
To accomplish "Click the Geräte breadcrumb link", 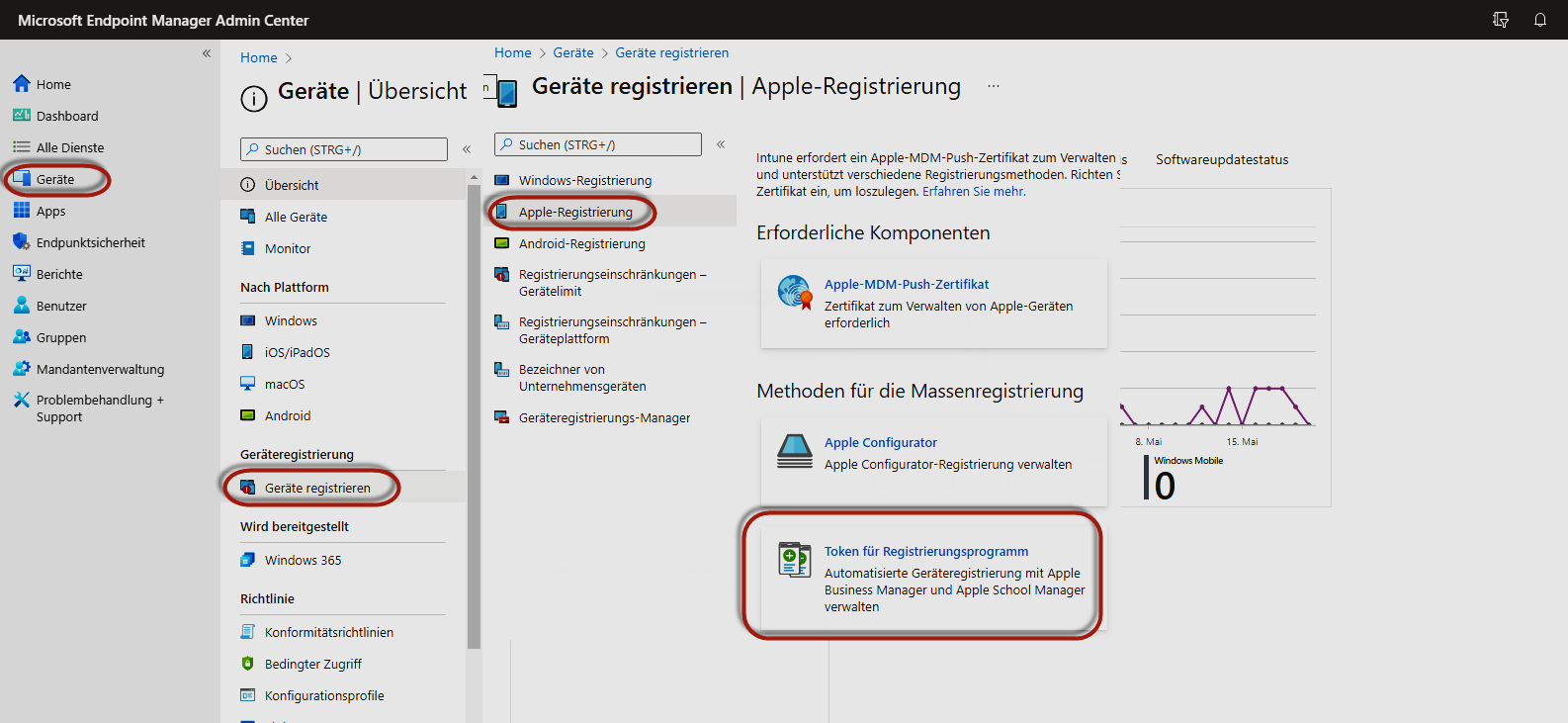I will click(573, 52).
